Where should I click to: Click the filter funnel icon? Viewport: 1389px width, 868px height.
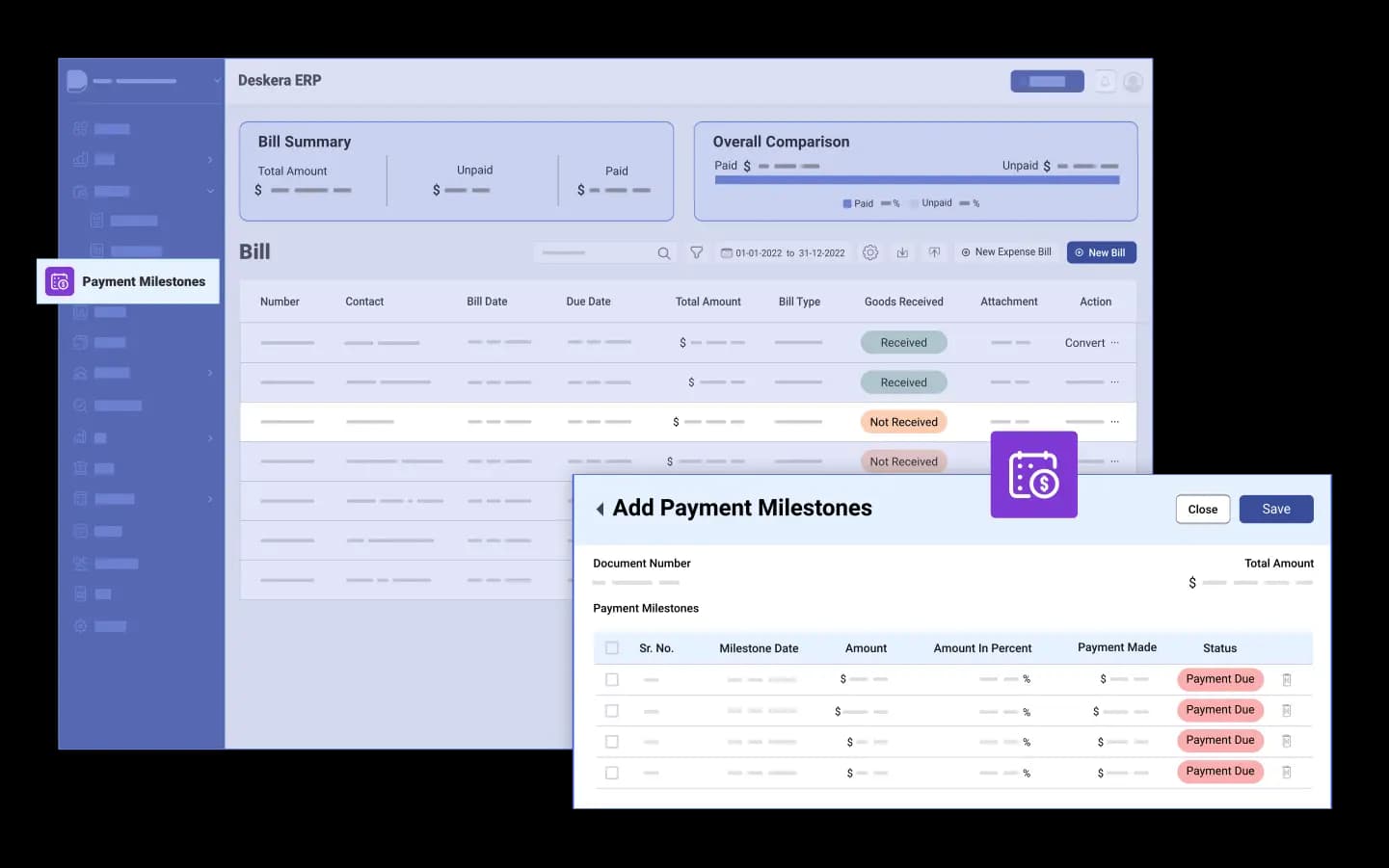tap(696, 252)
